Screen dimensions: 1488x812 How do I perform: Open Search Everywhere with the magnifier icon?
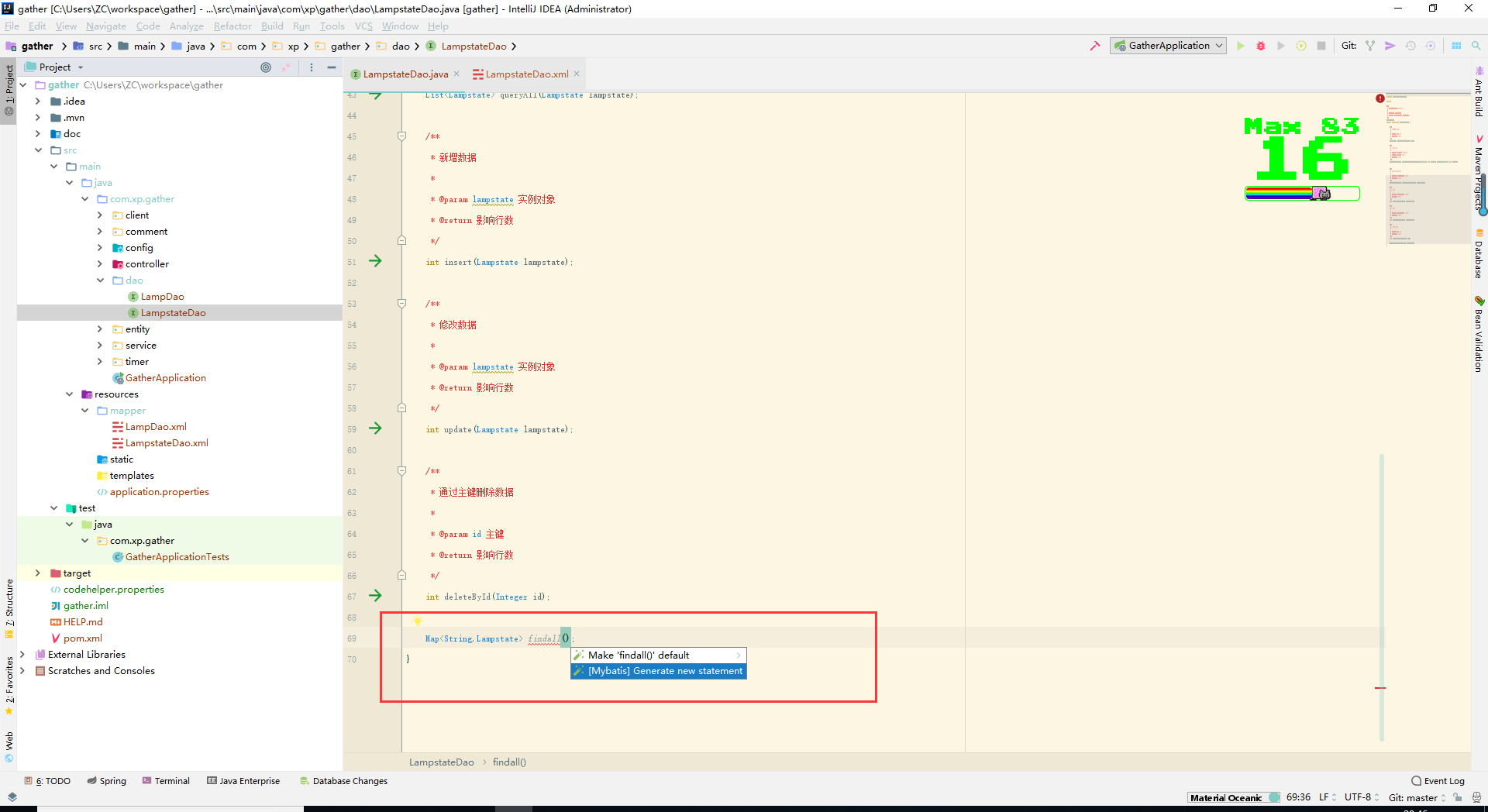(1476, 46)
